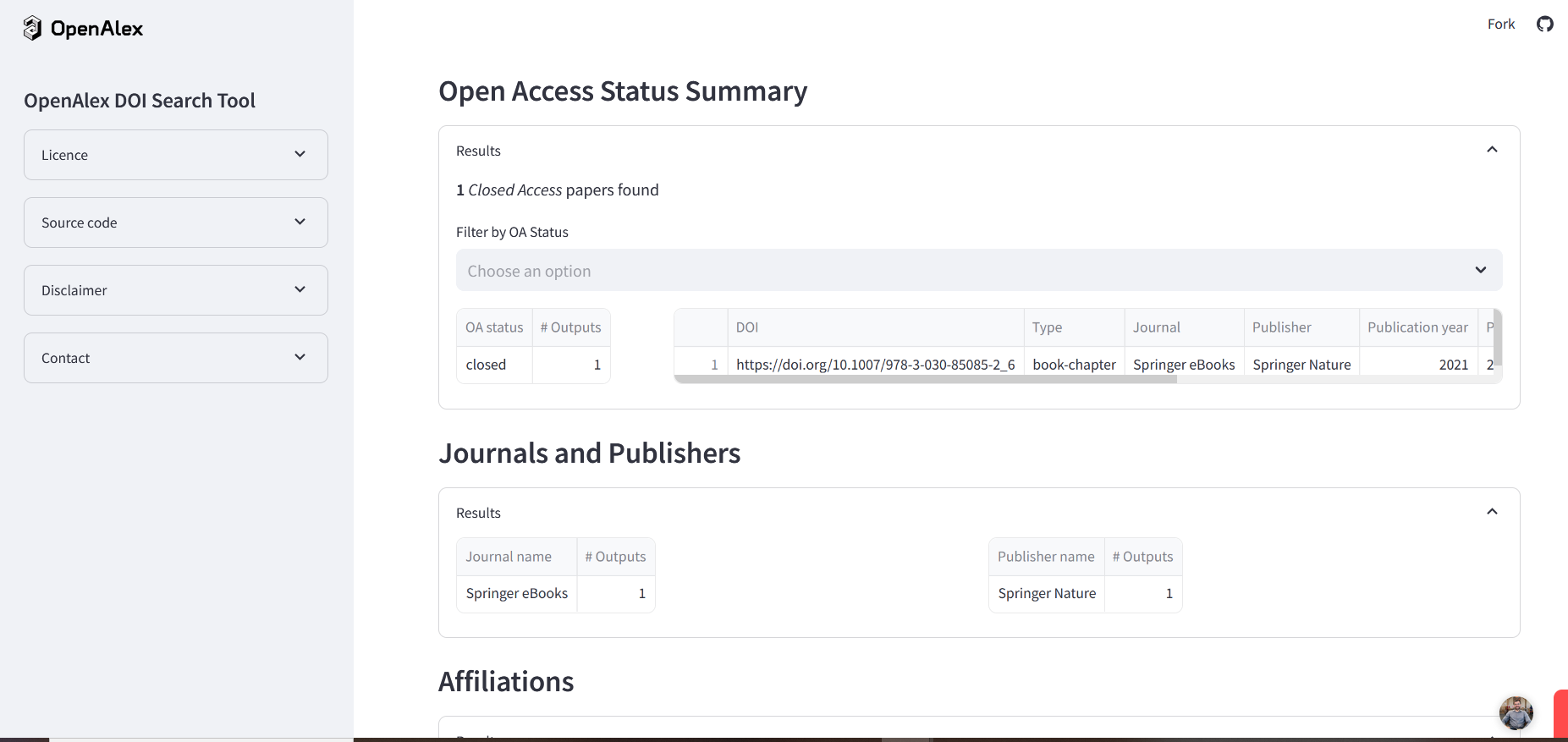Click the closed OA status cell
Image resolution: width=1568 pixels, height=742 pixels.
(494, 365)
